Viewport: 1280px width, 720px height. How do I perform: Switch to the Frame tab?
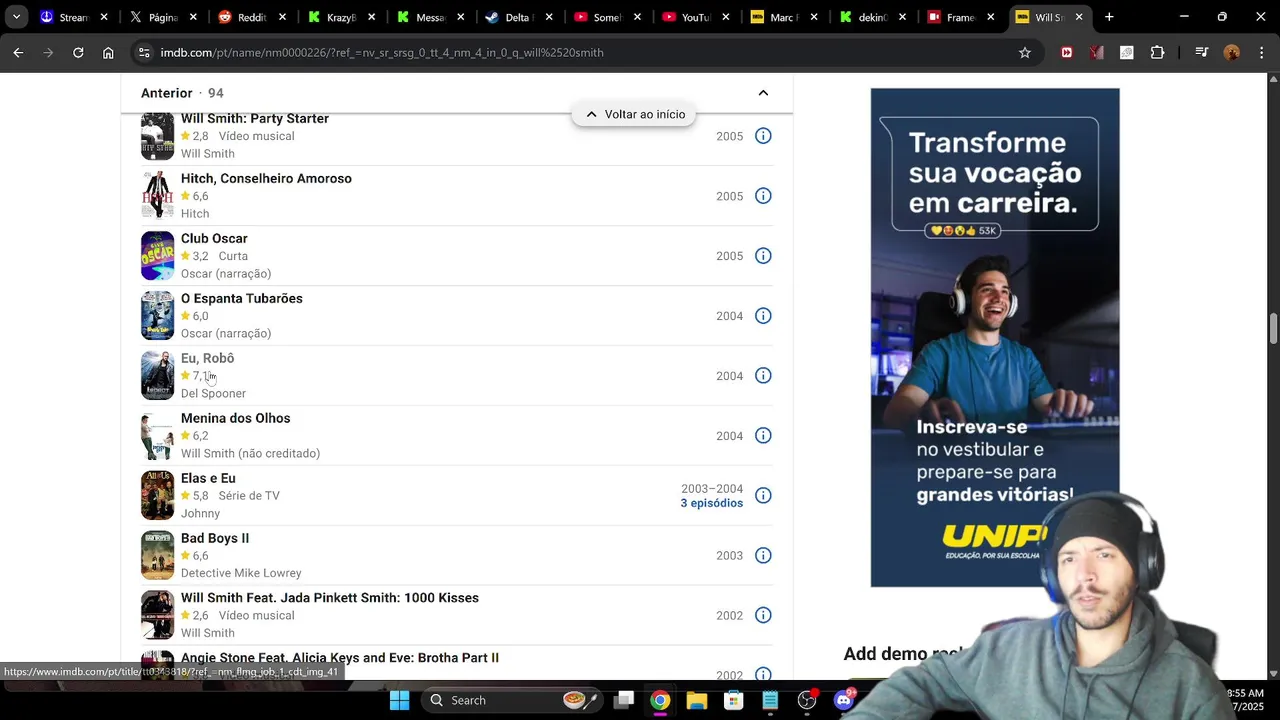coord(959,17)
